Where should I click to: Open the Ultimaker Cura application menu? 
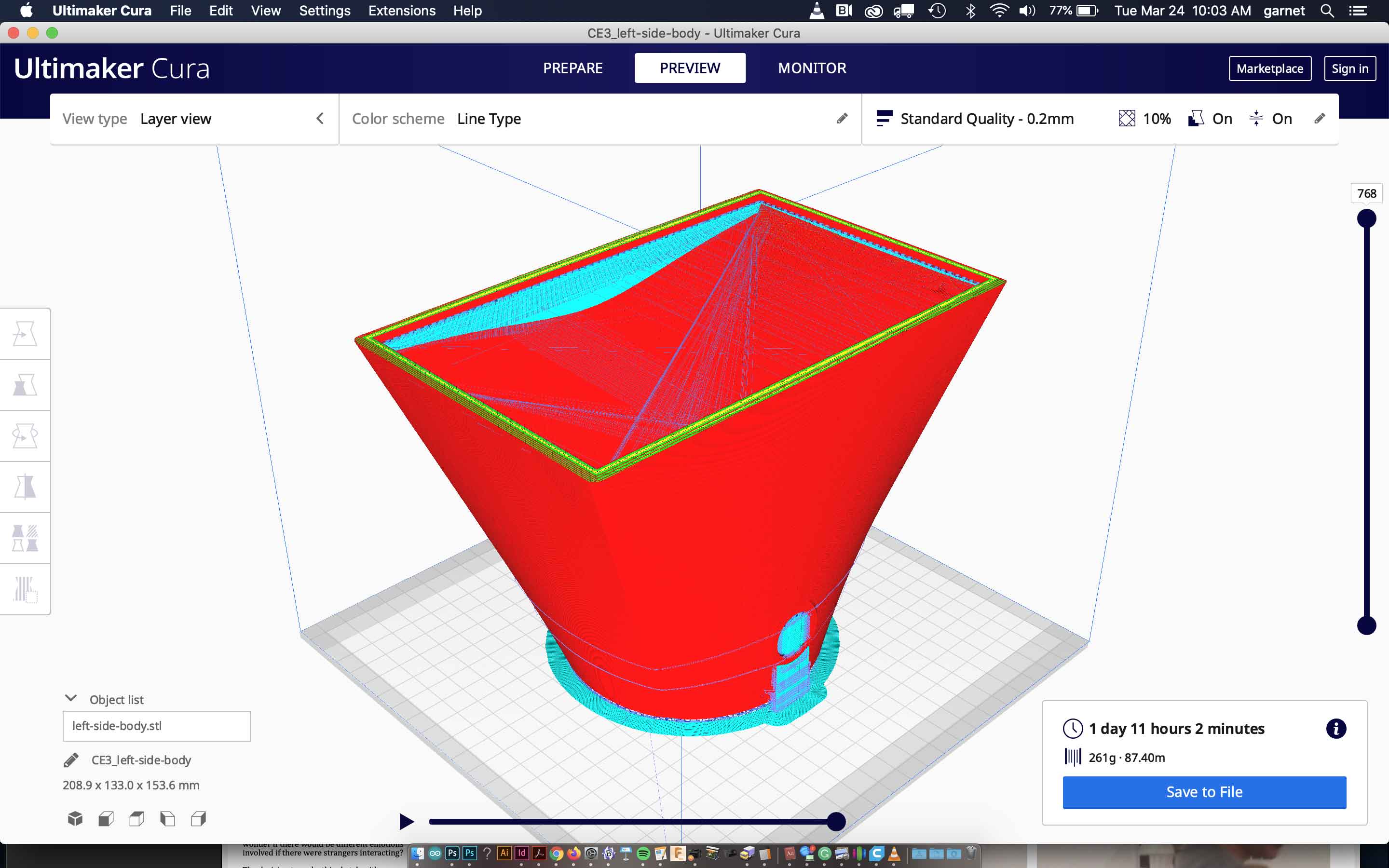pyautogui.click(x=102, y=10)
